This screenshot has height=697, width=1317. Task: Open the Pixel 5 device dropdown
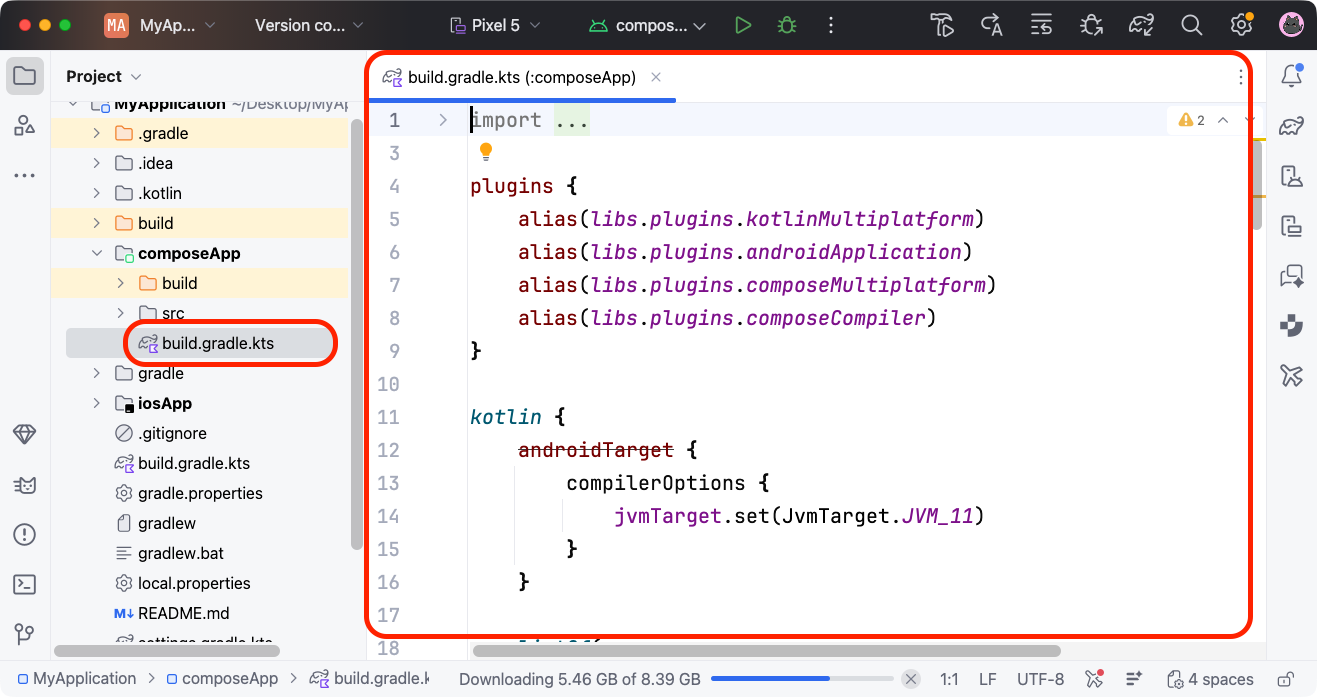(x=495, y=26)
